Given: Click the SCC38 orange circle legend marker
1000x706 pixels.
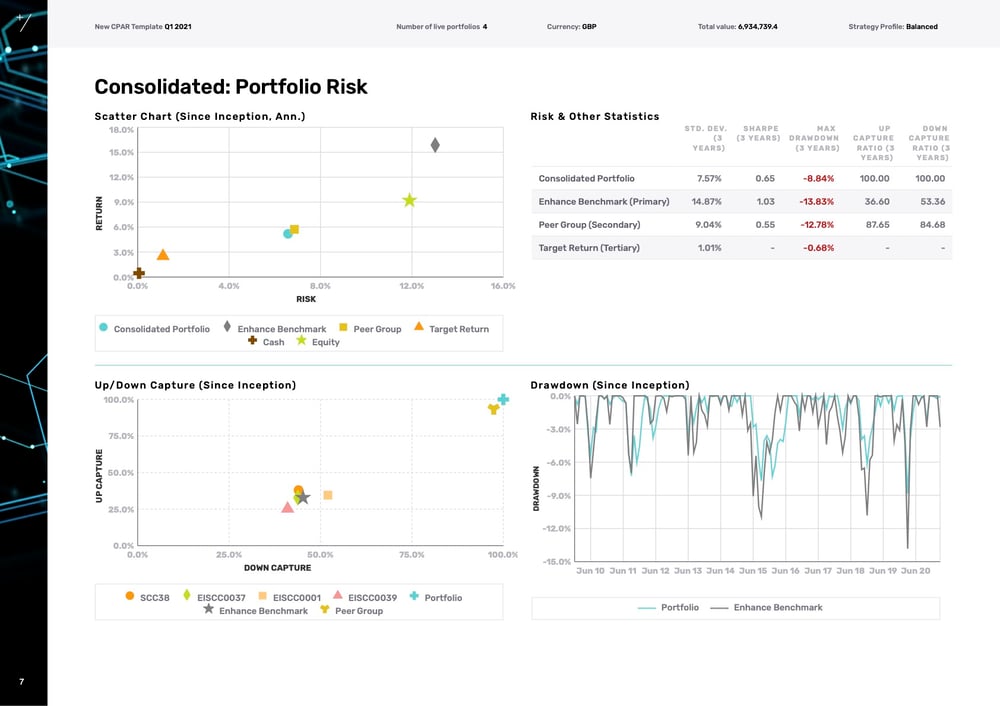Looking at the screenshot, I should 129,596.
